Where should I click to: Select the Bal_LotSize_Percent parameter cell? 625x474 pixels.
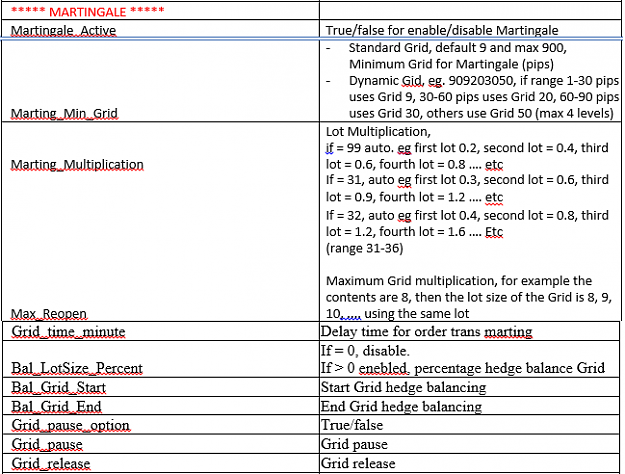[161, 359]
